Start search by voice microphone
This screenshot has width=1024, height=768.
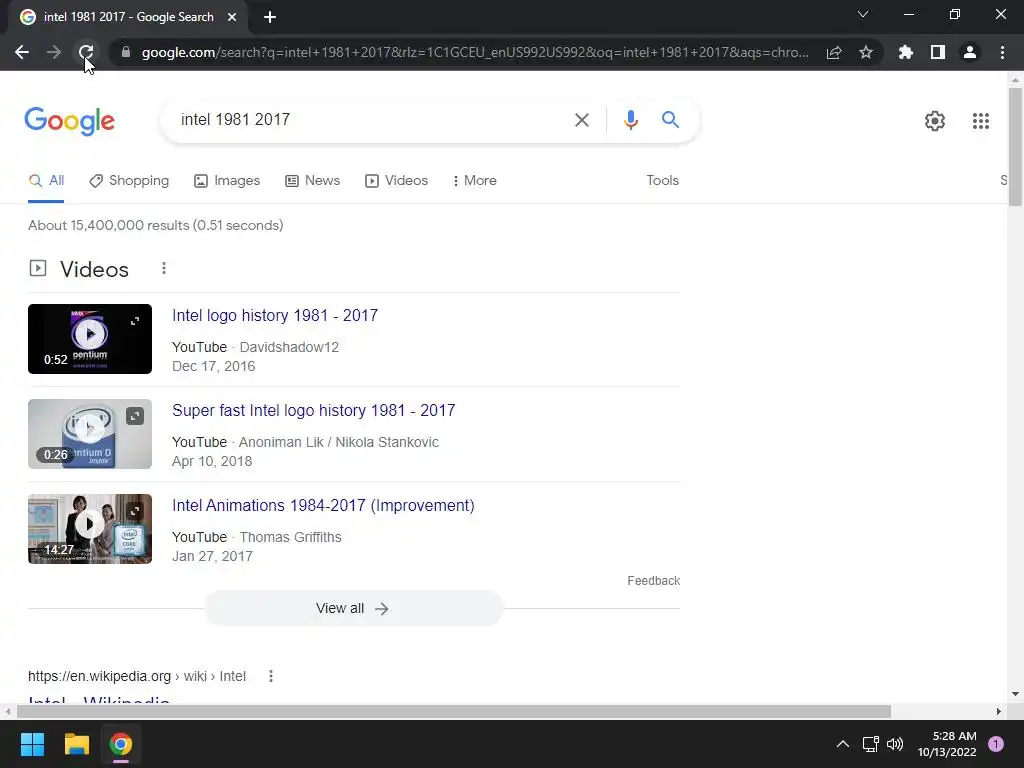click(630, 120)
